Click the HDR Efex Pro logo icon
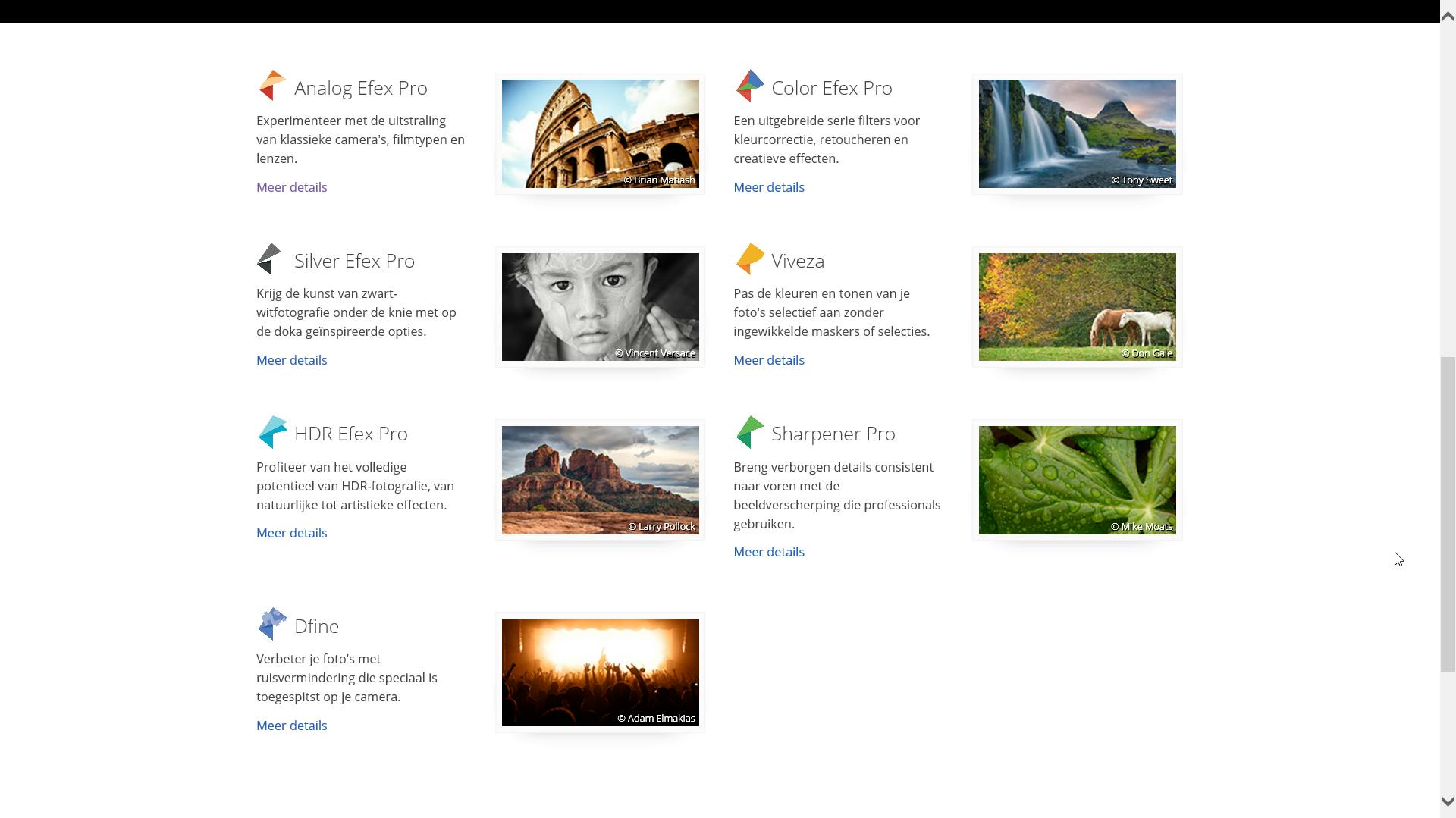 tap(271, 432)
